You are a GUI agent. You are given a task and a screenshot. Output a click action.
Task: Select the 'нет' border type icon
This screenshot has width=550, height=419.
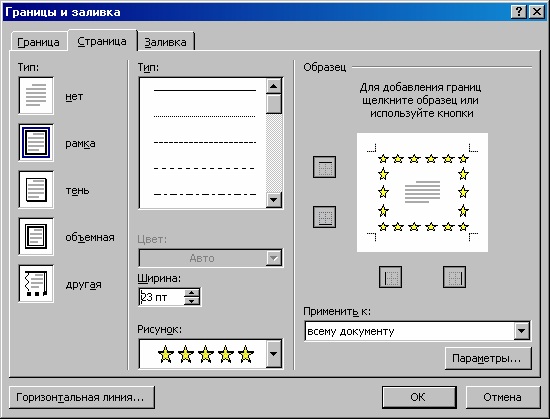pos(36,96)
